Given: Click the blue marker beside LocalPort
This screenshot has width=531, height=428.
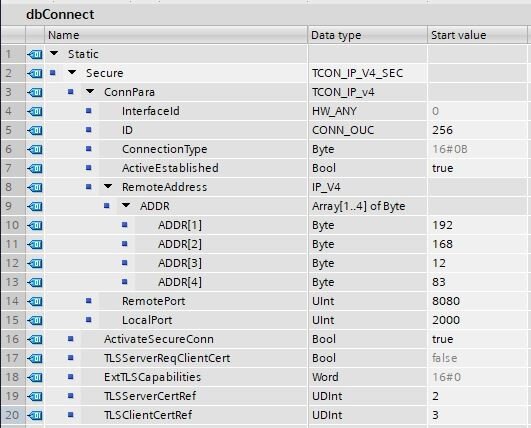Looking at the screenshot, I should tap(89, 320).
